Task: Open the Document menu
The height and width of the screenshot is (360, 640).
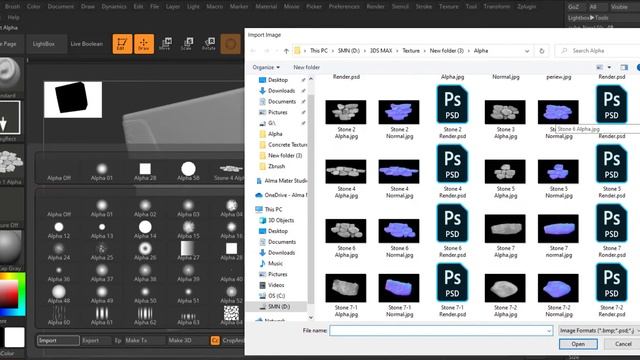Action: point(61,7)
